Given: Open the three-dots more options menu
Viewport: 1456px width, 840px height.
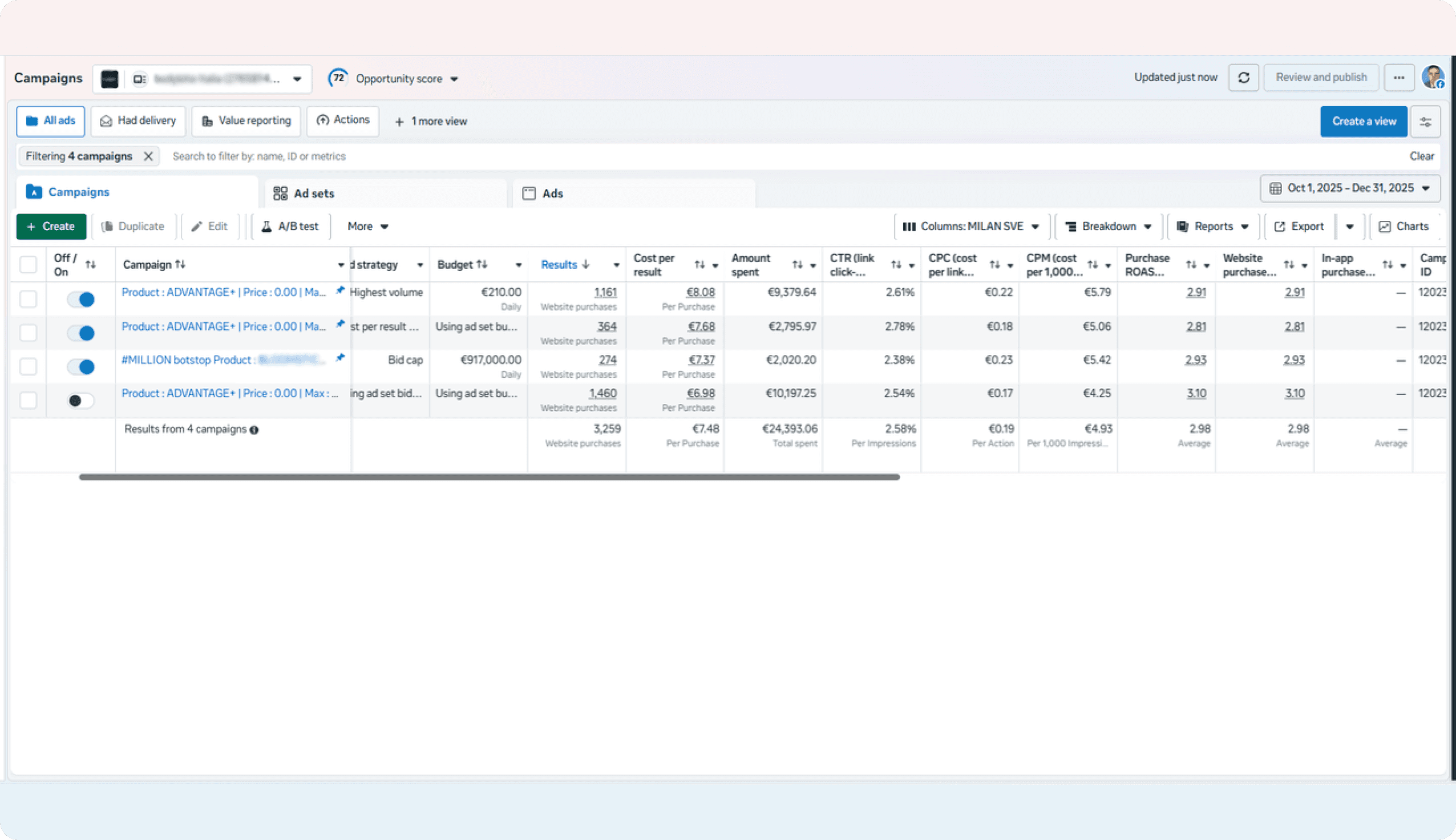Looking at the screenshot, I should point(1399,77).
